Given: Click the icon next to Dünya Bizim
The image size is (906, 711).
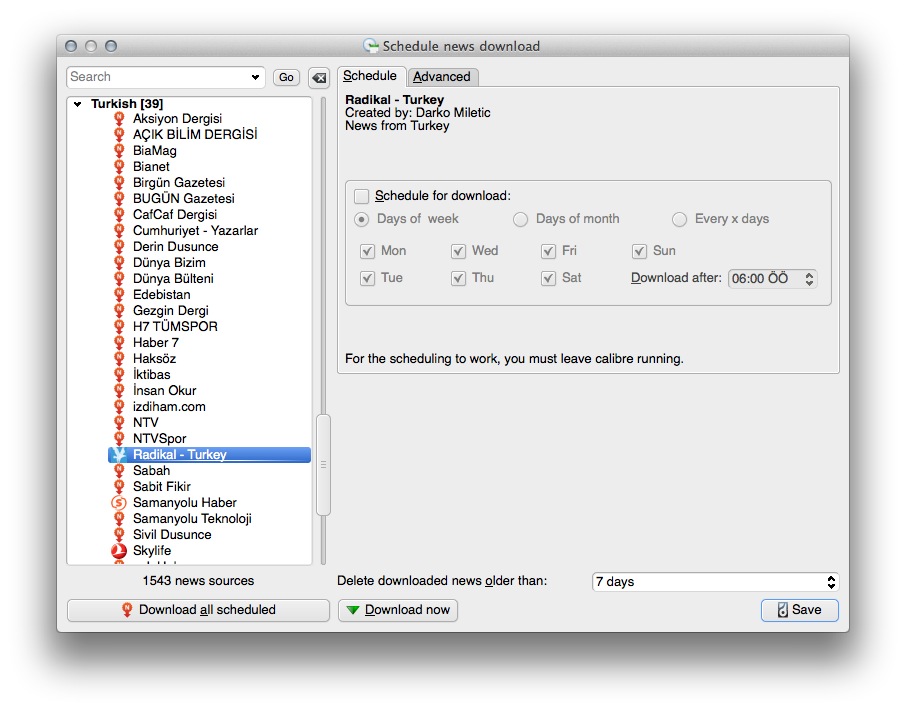Looking at the screenshot, I should pyautogui.click(x=119, y=263).
